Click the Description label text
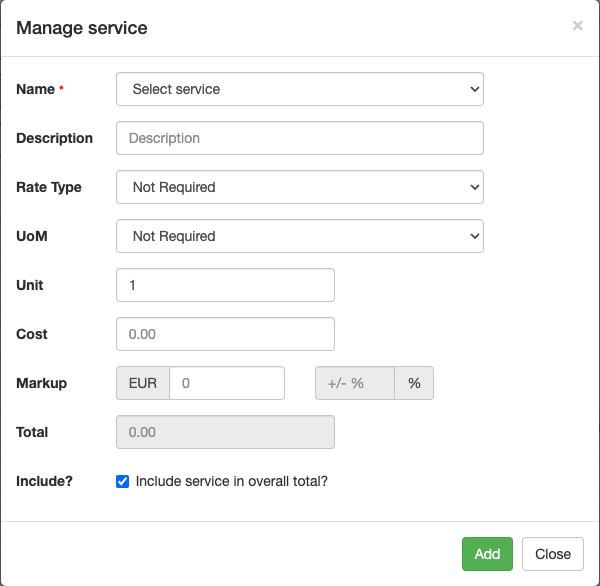 tap(55, 138)
